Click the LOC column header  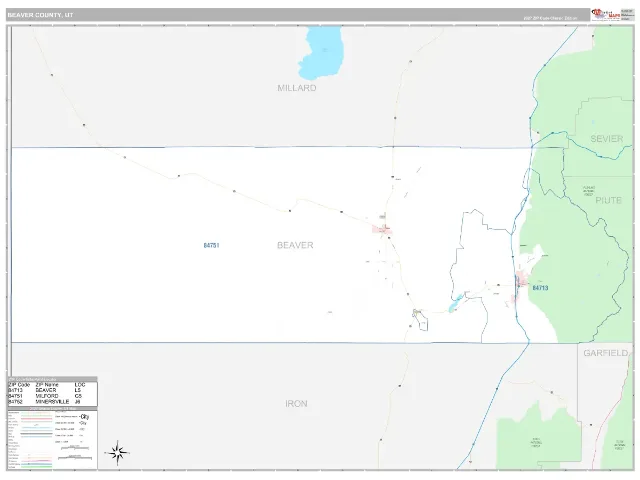[x=80, y=384]
